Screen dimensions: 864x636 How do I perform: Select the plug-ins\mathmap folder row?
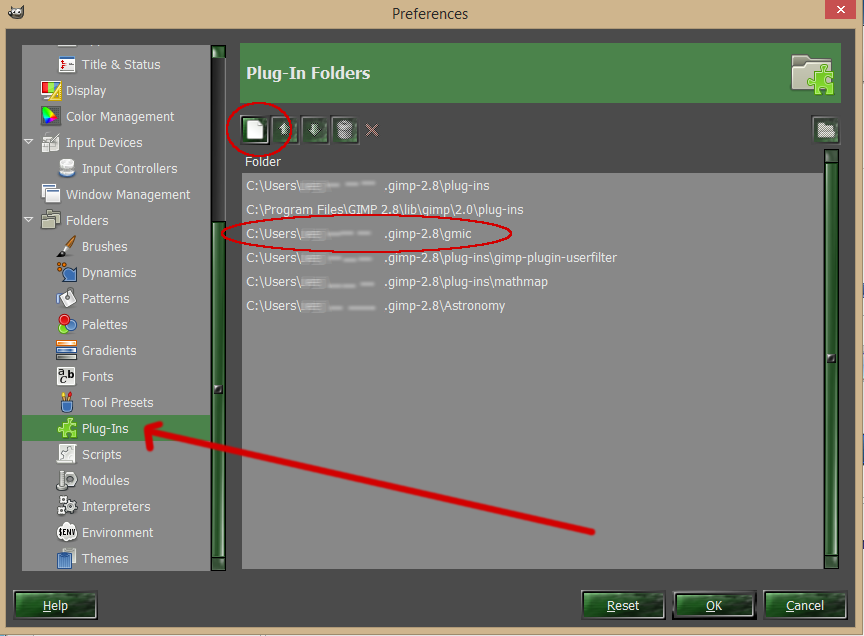(532, 282)
